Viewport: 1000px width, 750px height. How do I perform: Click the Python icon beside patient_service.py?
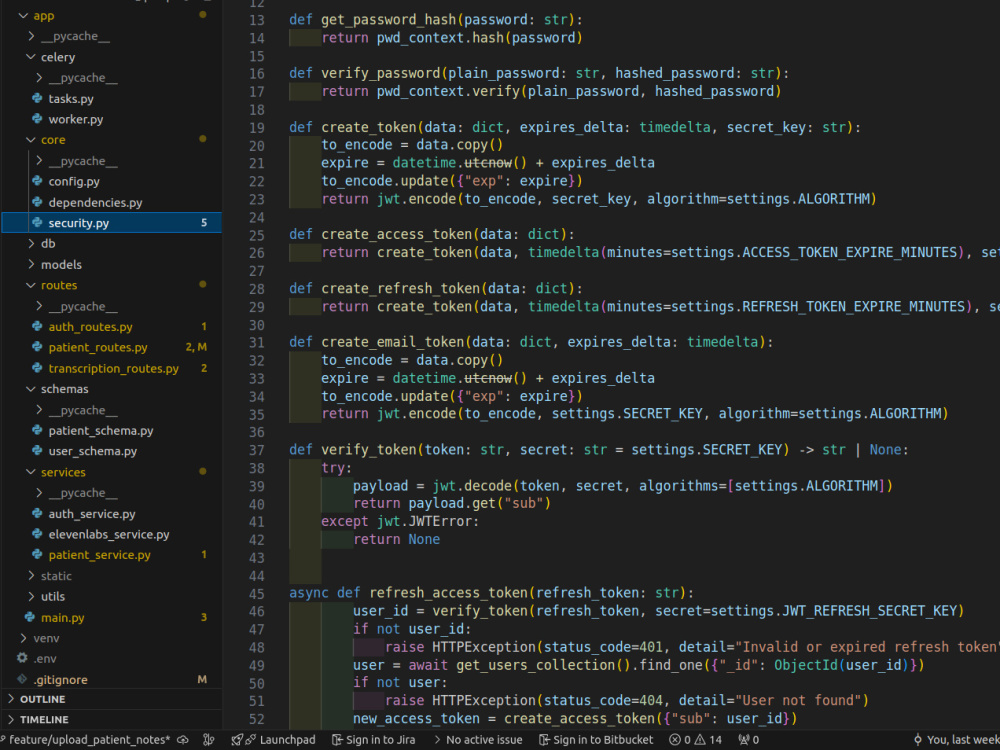tap(38, 555)
